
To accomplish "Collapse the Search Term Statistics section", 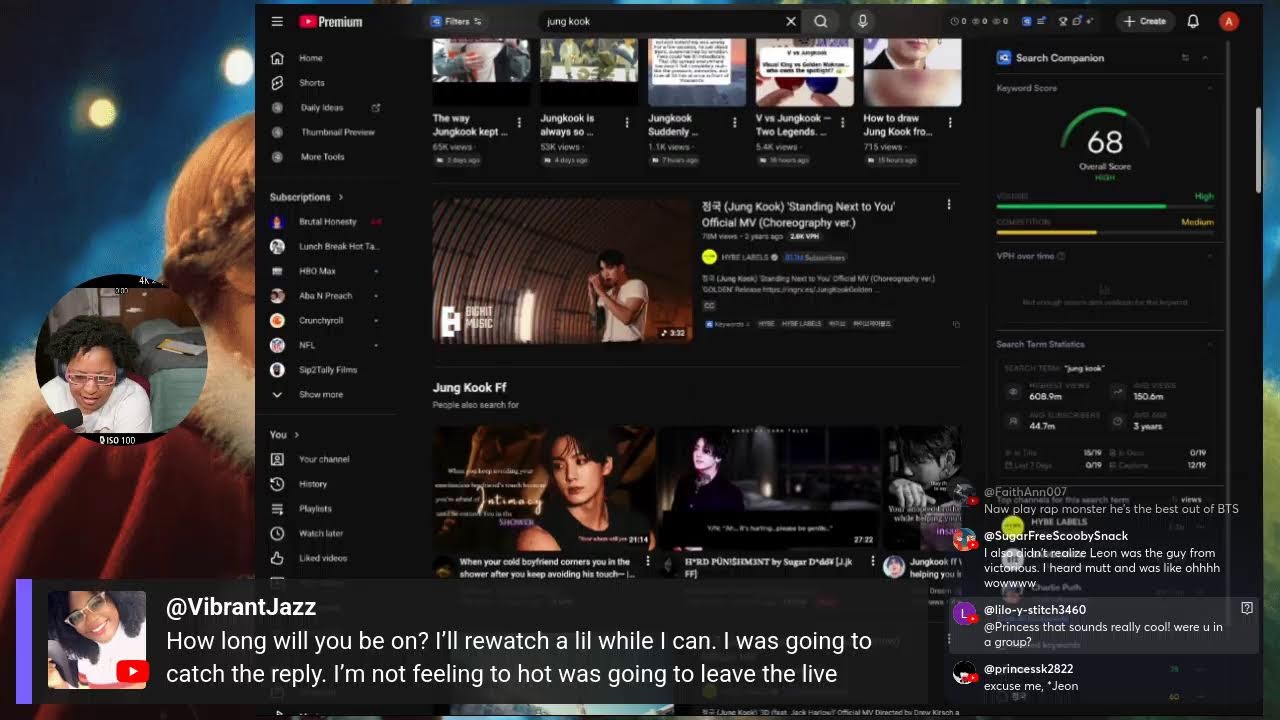I will (x=1209, y=344).
